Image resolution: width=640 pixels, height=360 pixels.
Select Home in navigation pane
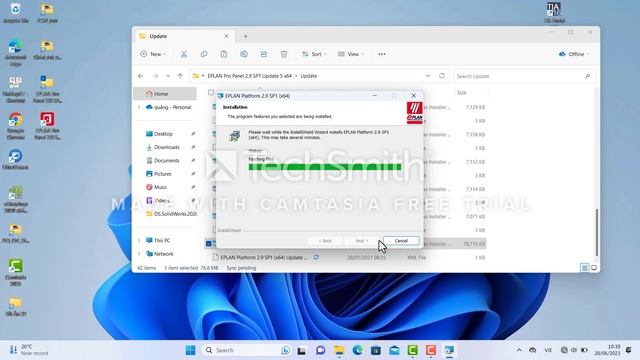point(165,94)
